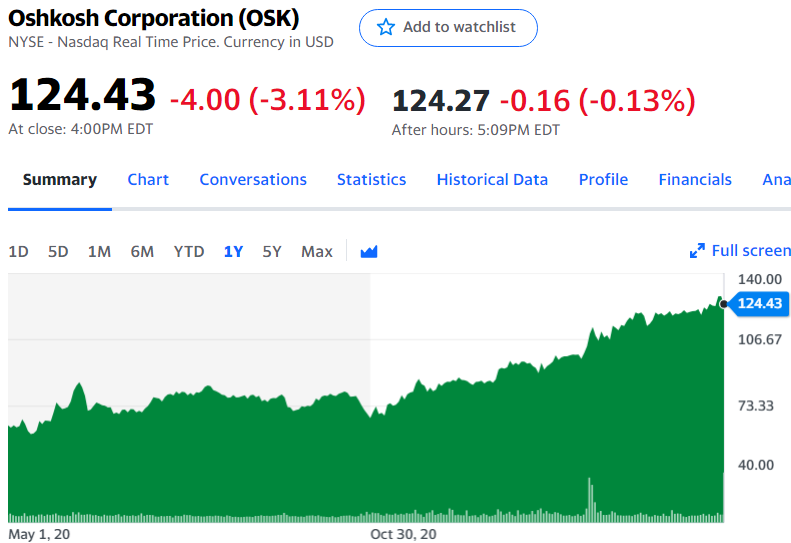Switch chart range to Max
The width and height of the screenshot is (791, 543).
[317, 251]
